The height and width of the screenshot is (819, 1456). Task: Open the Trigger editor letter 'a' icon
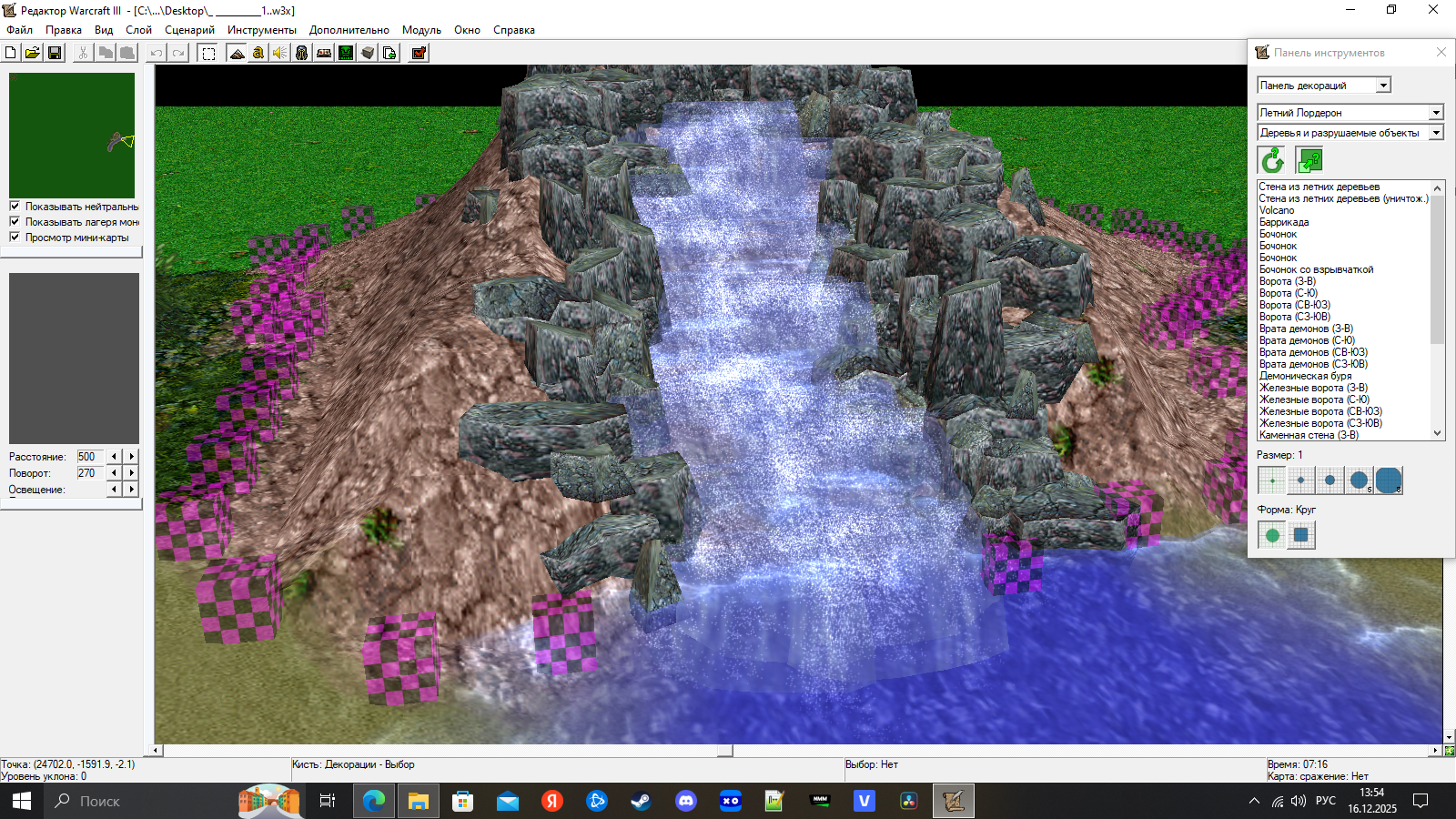(258, 53)
